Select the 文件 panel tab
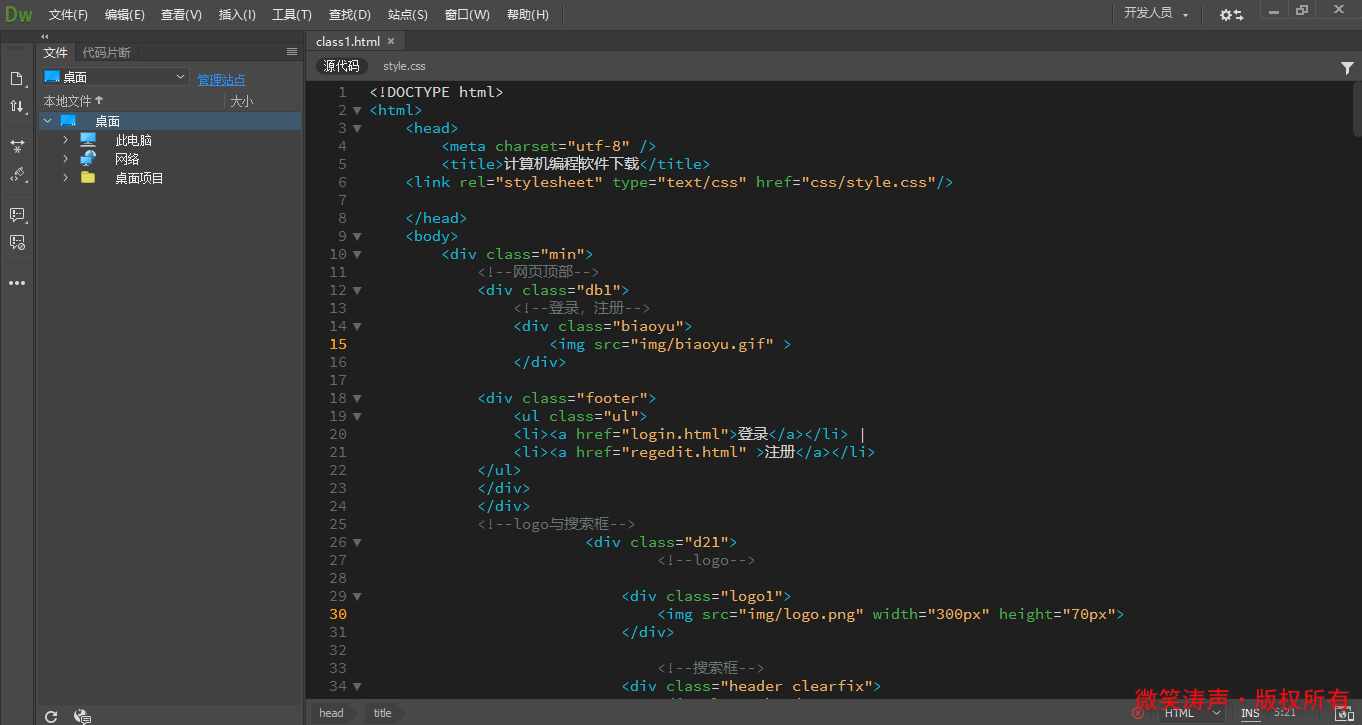 tap(55, 52)
